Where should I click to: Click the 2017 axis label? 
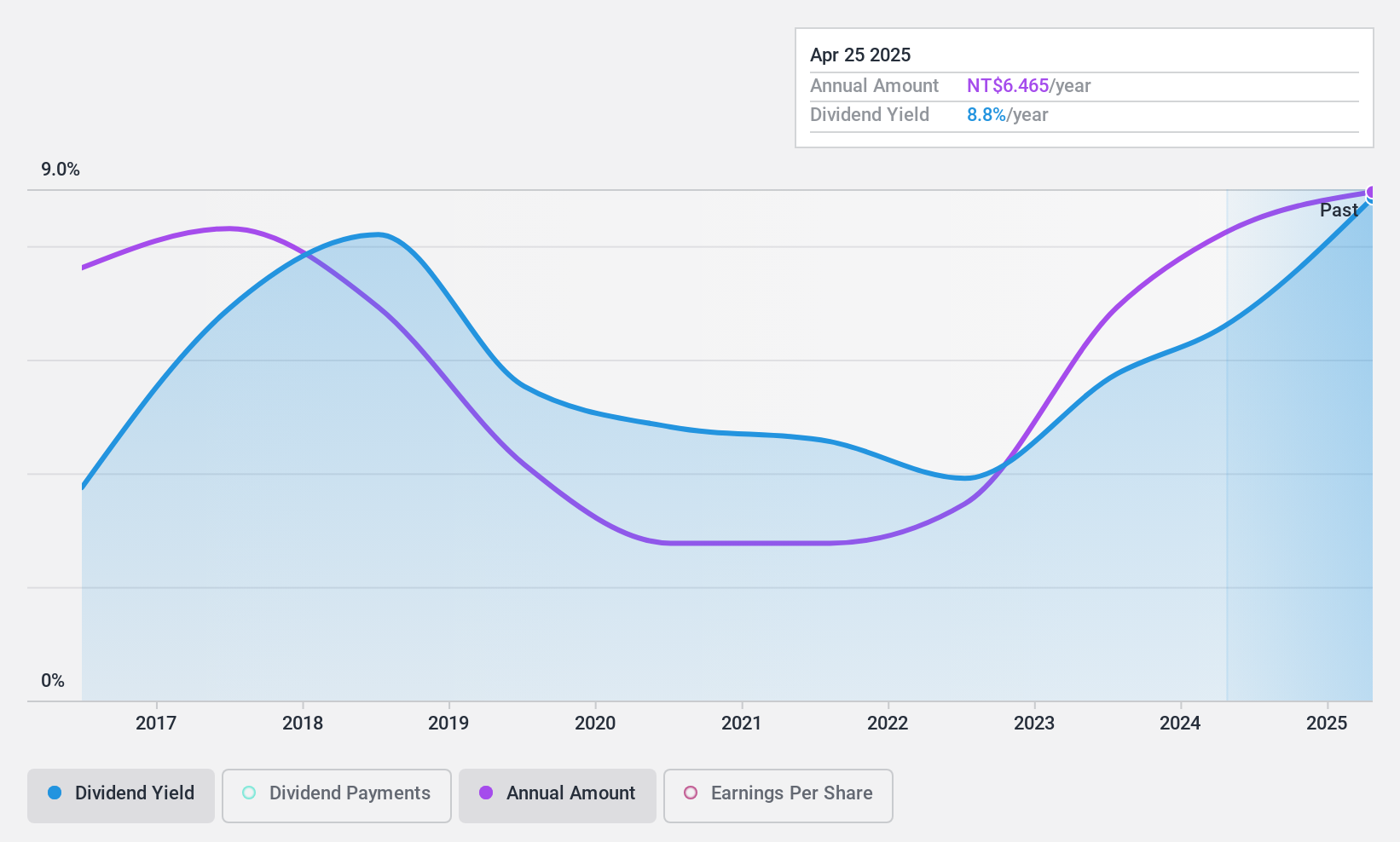pyautogui.click(x=156, y=723)
